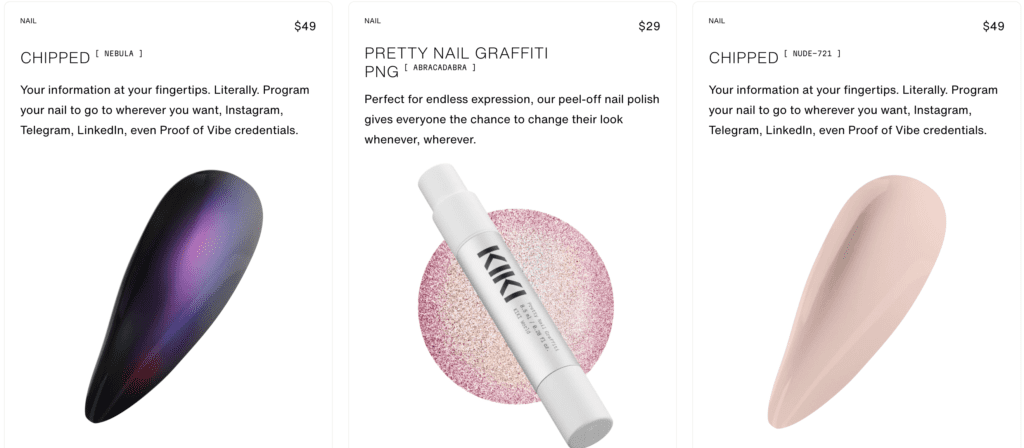Click the peel-off nail polish description text
Screen dimensions: 1024x448
coord(511,120)
